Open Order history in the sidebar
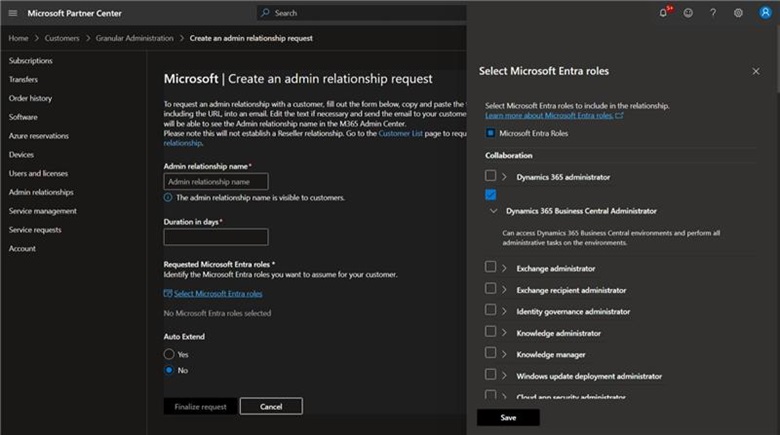Image resolution: width=780 pixels, height=435 pixels. click(x=30, y=99)
